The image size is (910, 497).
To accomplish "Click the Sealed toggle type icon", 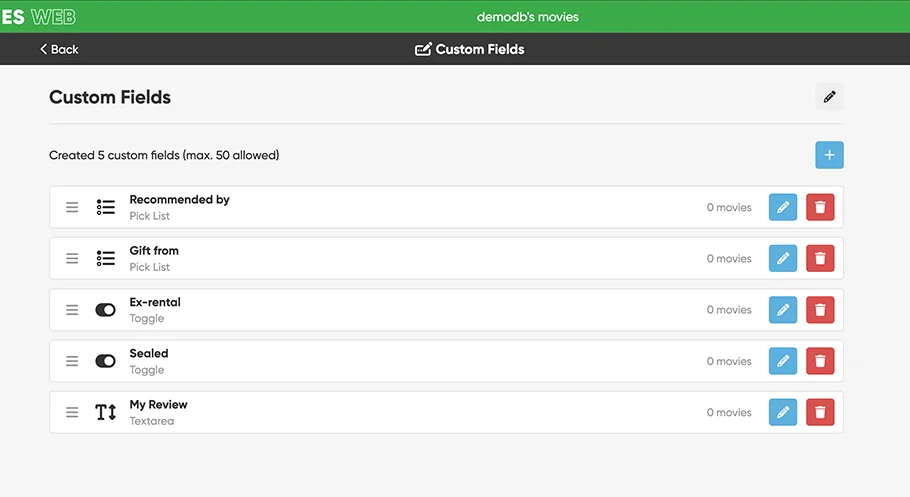I will (x=106, y=361).
